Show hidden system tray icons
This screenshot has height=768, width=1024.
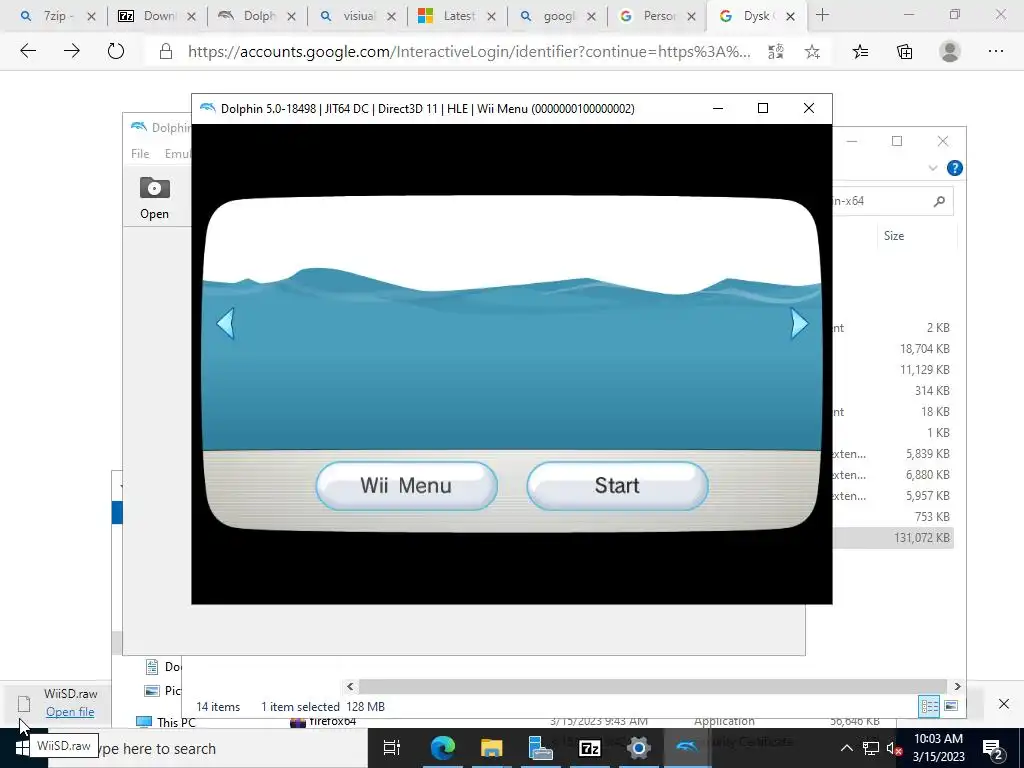[x=846, y=748]
